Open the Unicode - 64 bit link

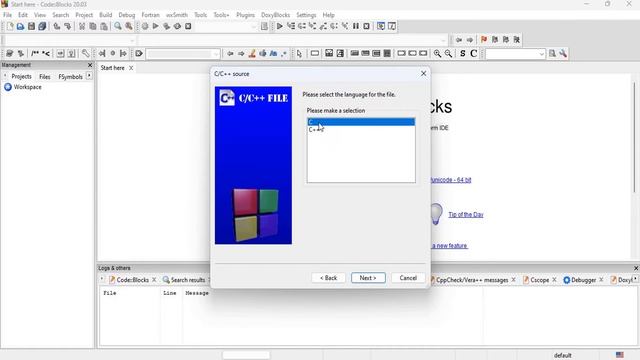[x=451, y=180]
